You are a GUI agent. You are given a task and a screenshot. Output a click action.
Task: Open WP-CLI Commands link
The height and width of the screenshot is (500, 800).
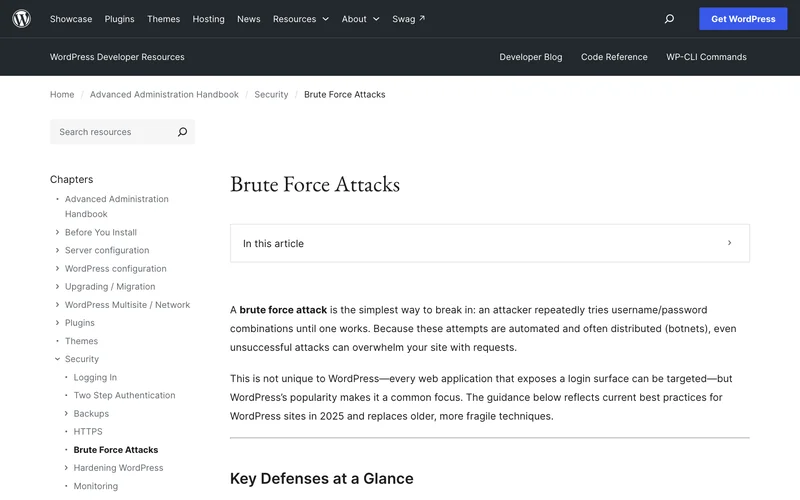click(706, 57)
